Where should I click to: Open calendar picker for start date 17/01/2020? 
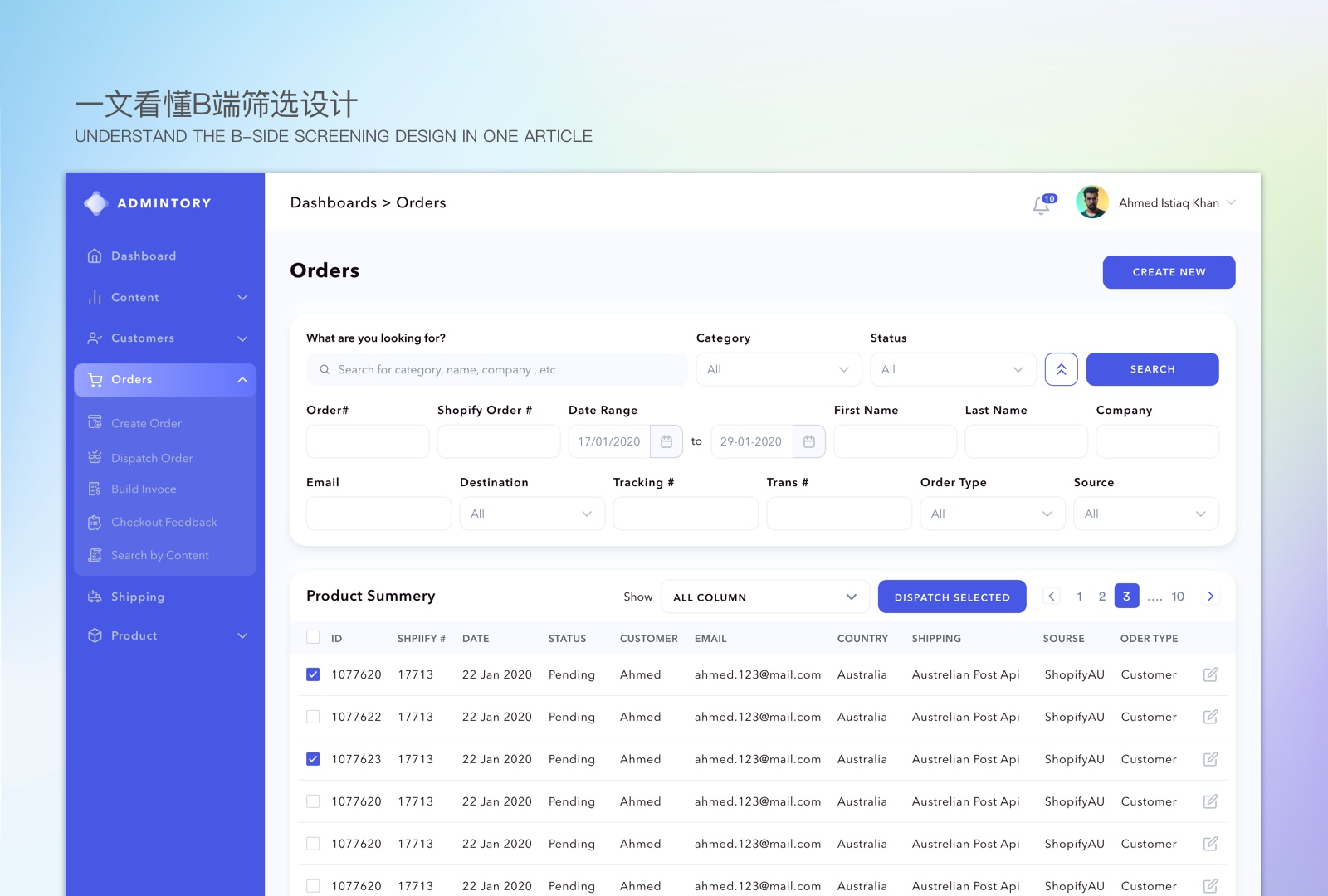click(666, 441)
